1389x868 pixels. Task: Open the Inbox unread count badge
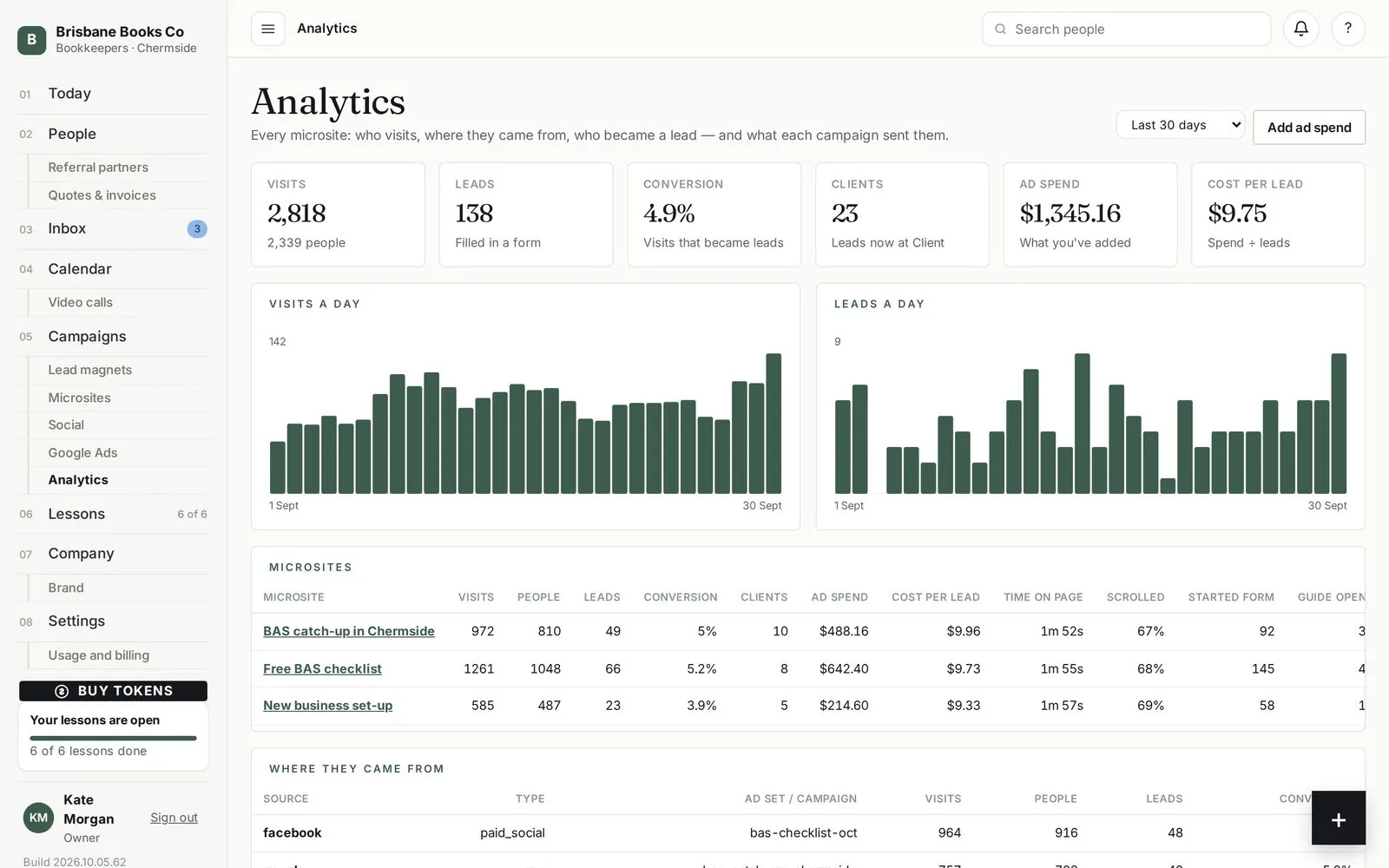pyautogui.click(x=197, y=229)
